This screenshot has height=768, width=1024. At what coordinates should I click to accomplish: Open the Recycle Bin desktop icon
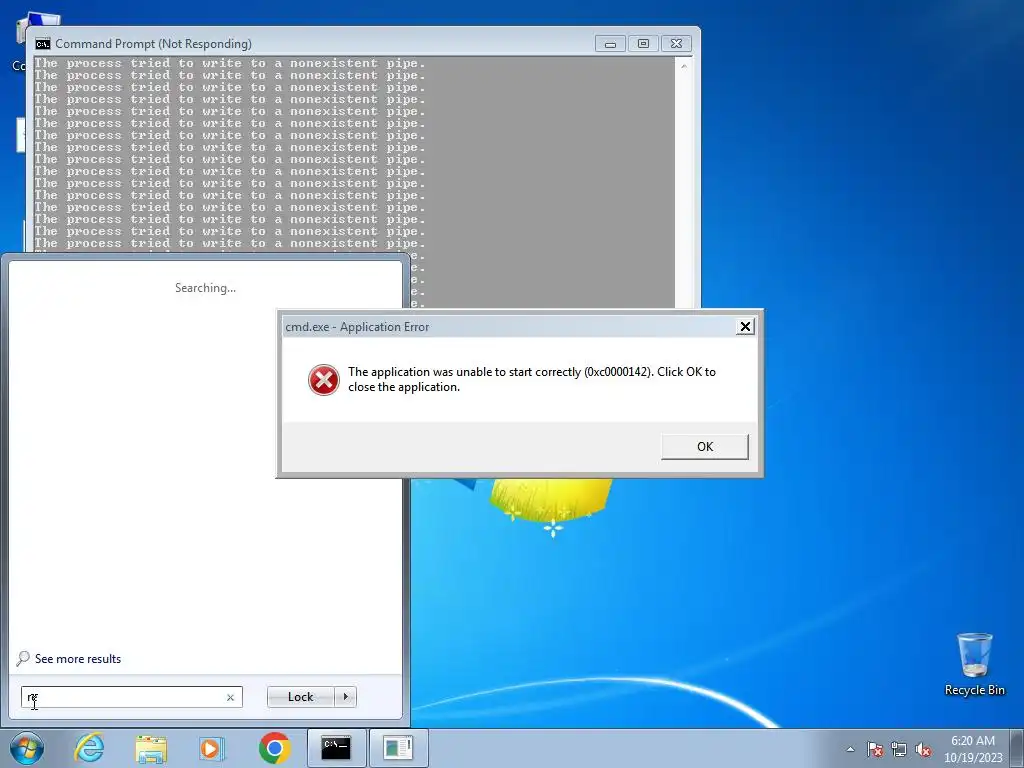coord(974,665)
